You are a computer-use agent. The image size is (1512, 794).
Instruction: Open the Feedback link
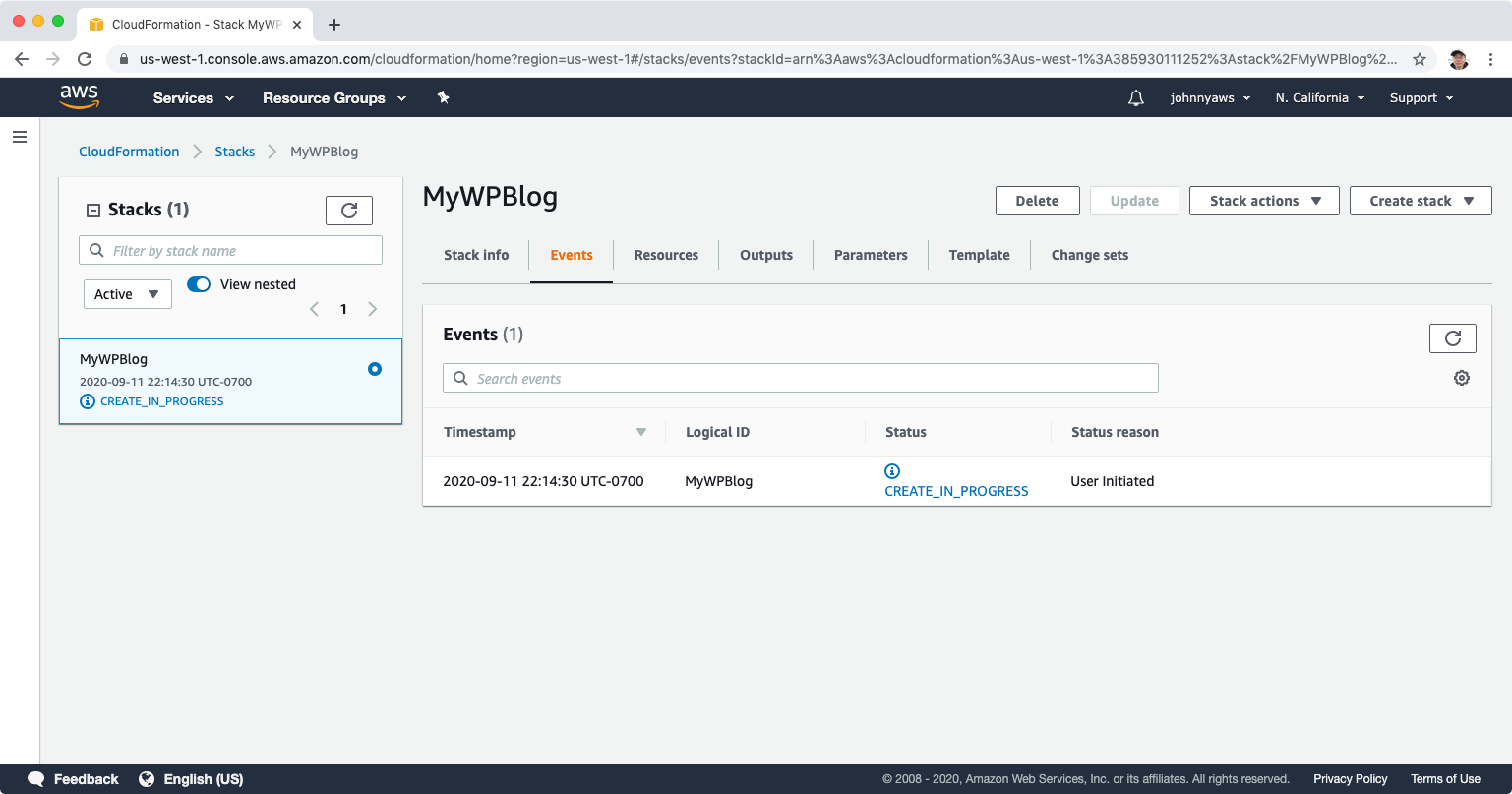coord(74,779)
